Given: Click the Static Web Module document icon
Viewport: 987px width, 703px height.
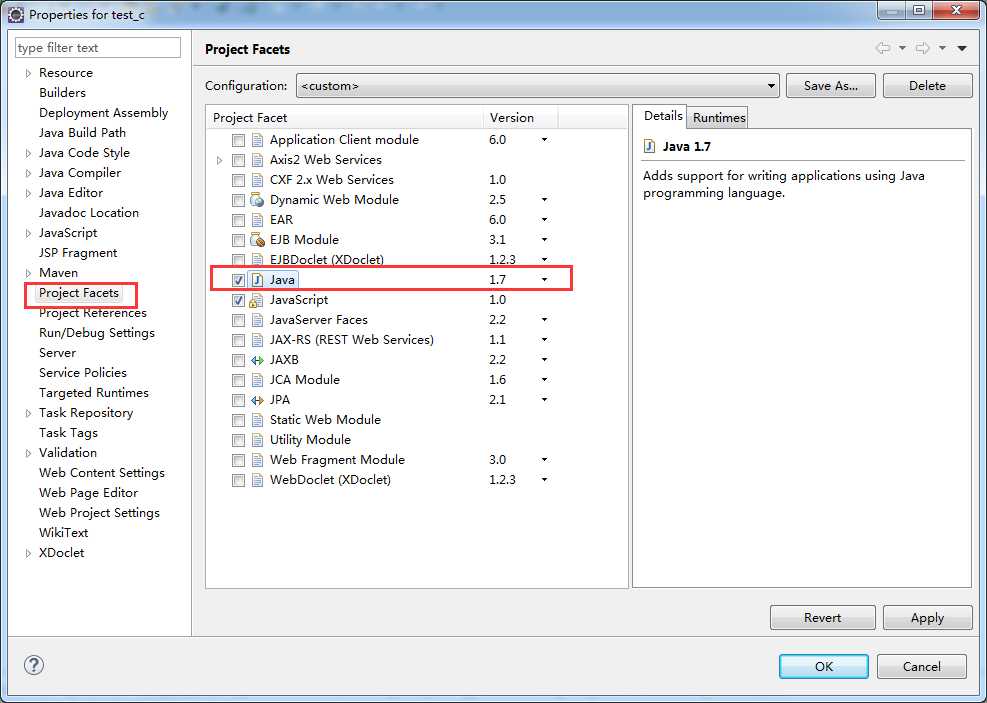Looking at the screenshot, I should tap(257, 420).
